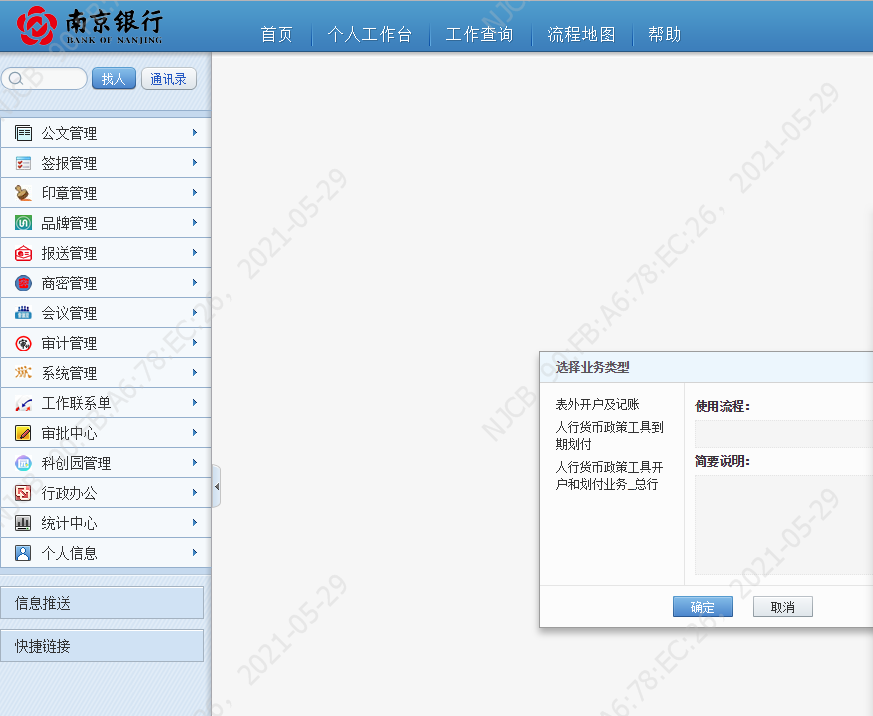The width and height of the screenshot is (873, 716).
Task: Expand the 商密管理 menu arrow
Action: point(195,283)
